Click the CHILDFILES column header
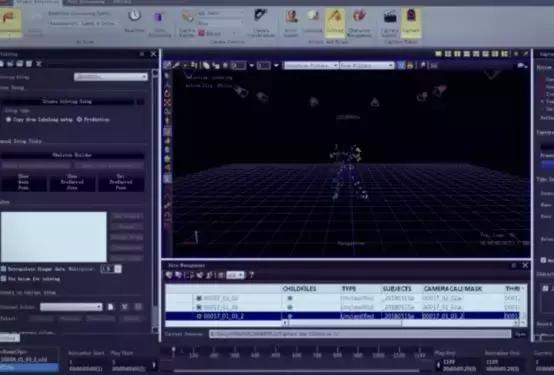This screenshot has height=375, width=554. [x=299, y=289]
